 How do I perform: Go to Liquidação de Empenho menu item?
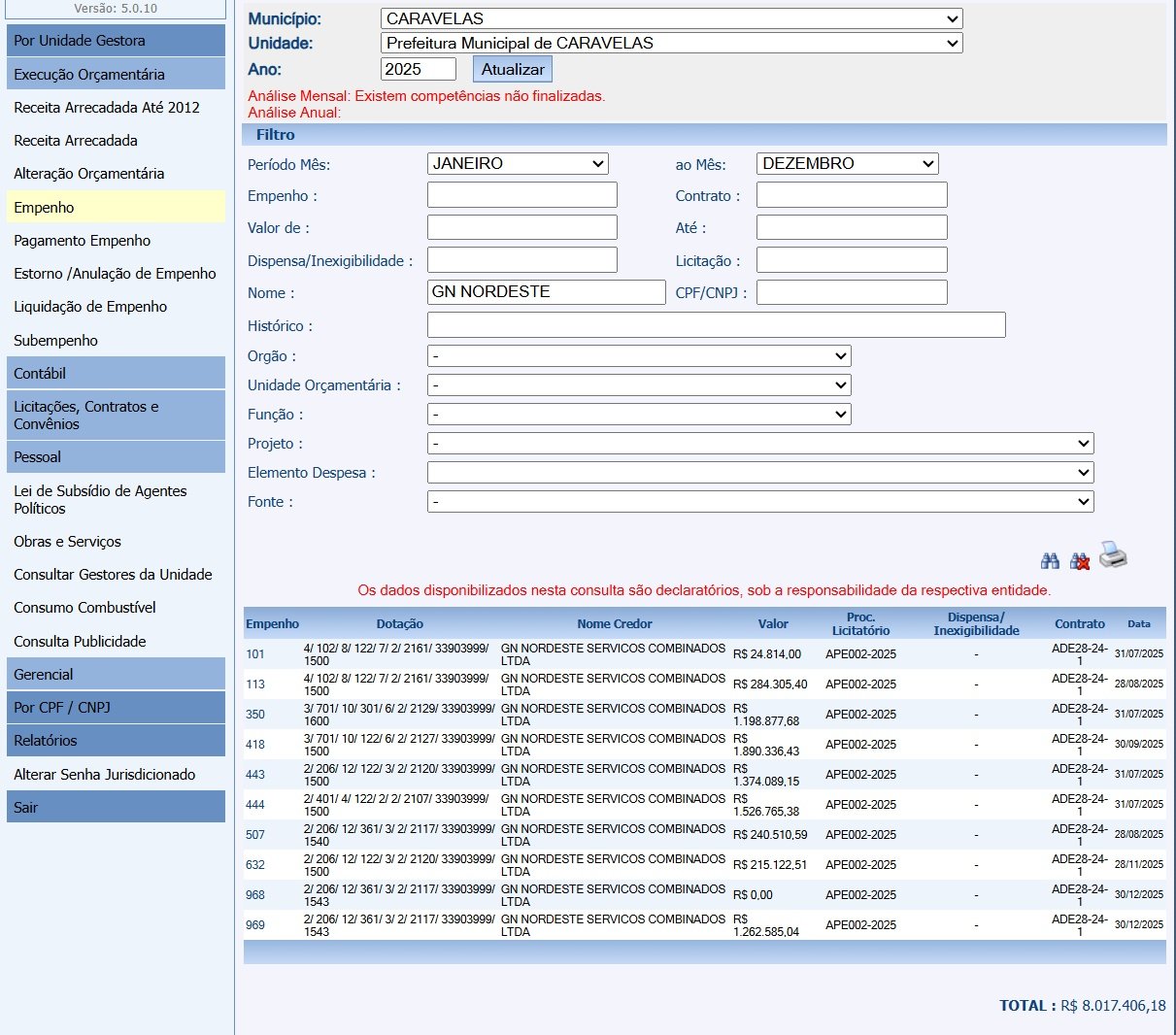[x=90, y=307]
